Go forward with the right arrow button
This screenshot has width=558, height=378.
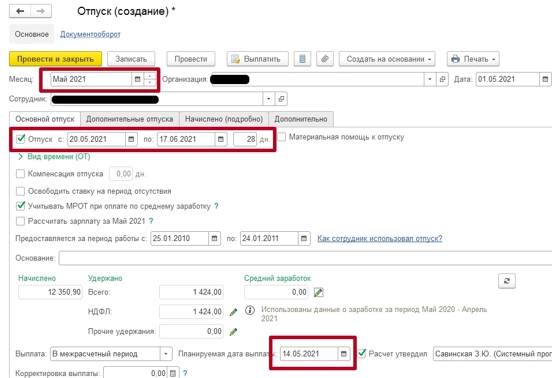(41, 11)
